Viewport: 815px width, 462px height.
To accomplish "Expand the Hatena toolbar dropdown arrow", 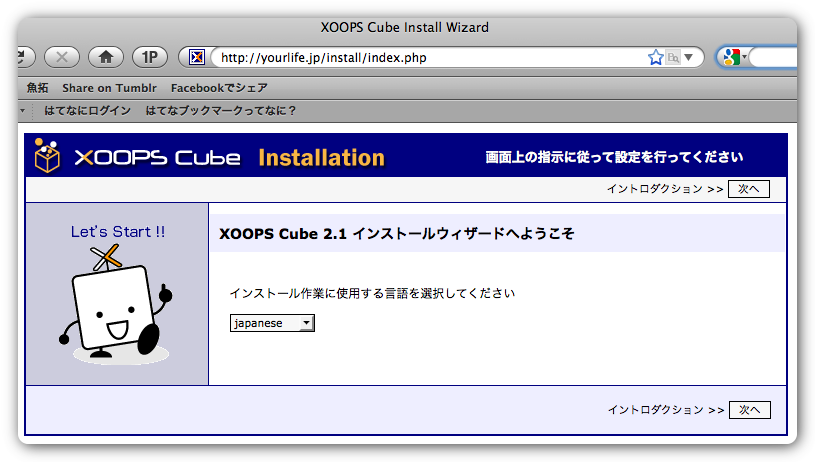I will 22,111.
